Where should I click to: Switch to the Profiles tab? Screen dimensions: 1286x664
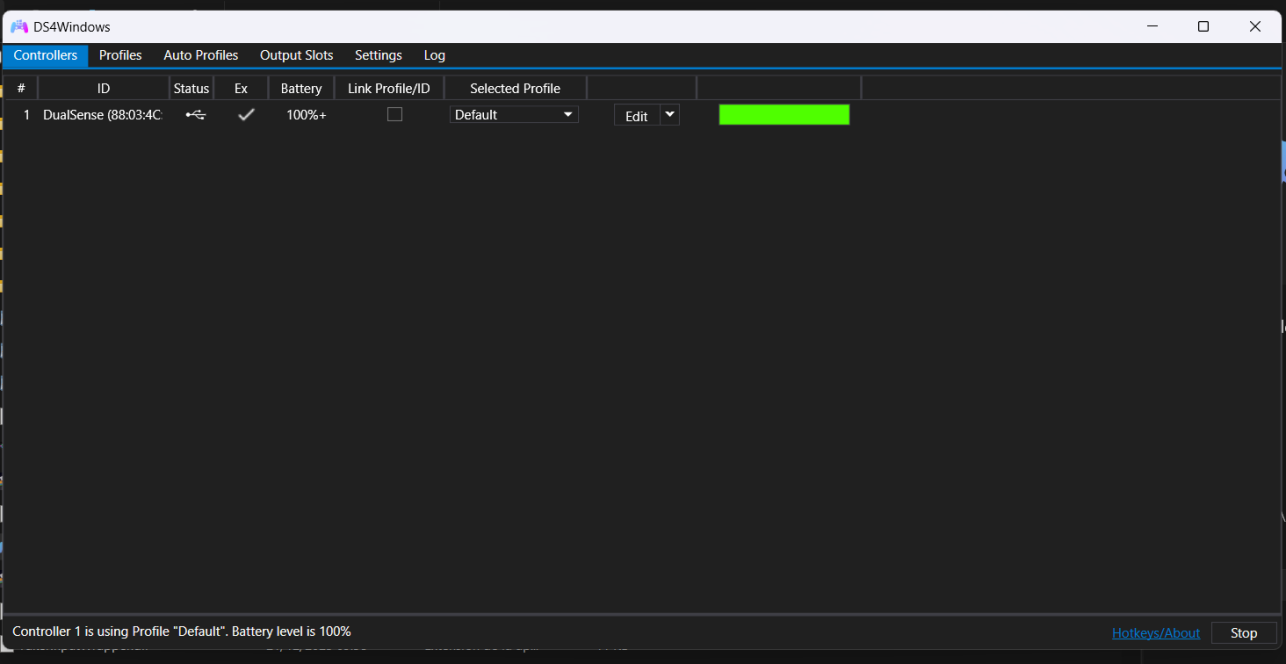[x=120, y=55]
